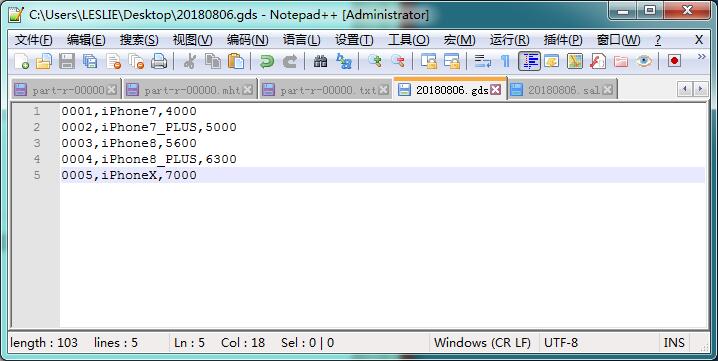Zoom in with the magnifier plus icon
The height and width of the screenshot is (361, 718).
(x=375, y=61)
